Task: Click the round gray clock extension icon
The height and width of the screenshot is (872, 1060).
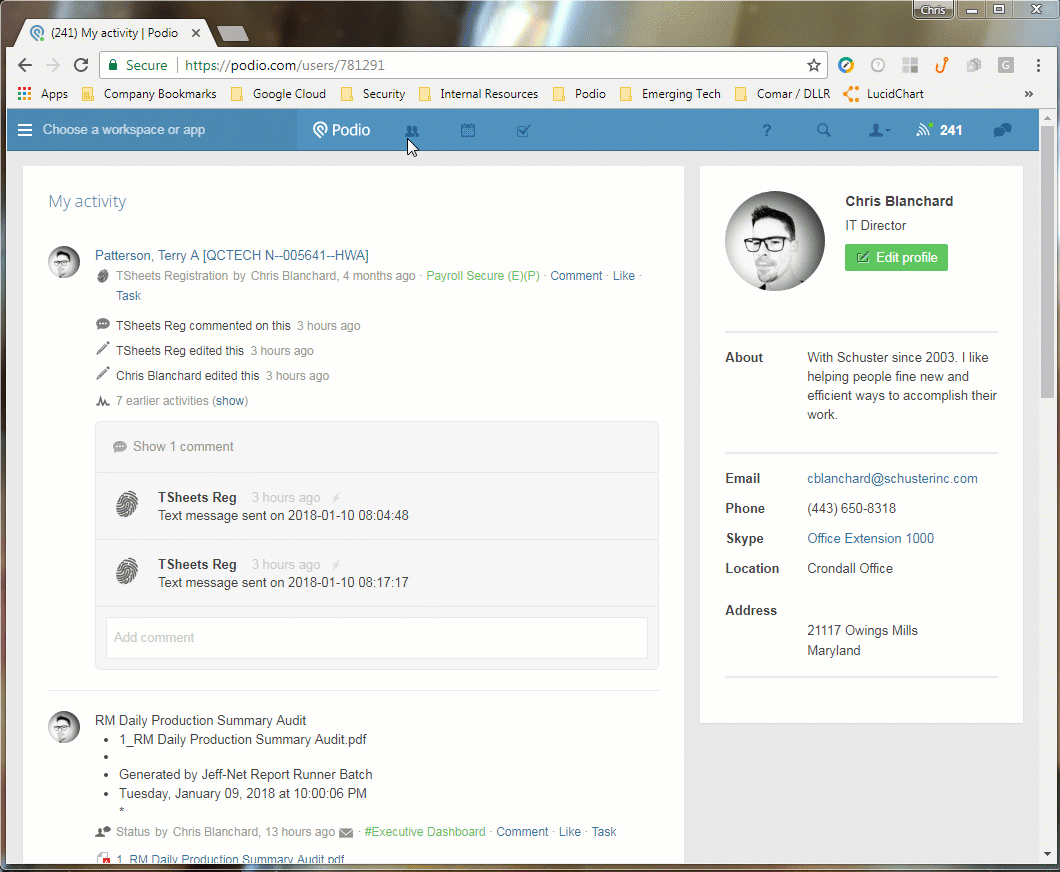Action: [877, 66]
